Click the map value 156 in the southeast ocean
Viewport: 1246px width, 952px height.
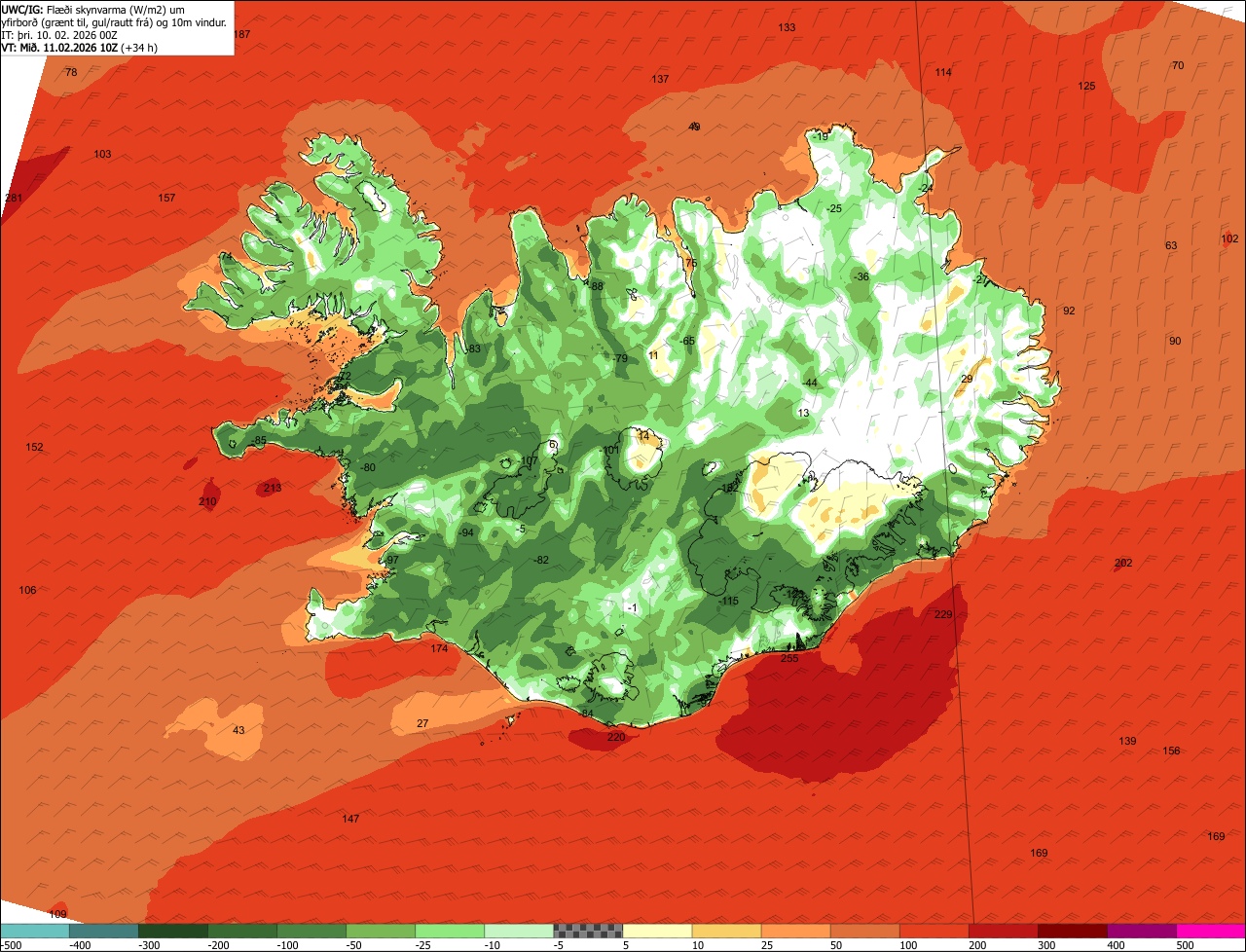tap(1172, 751)
